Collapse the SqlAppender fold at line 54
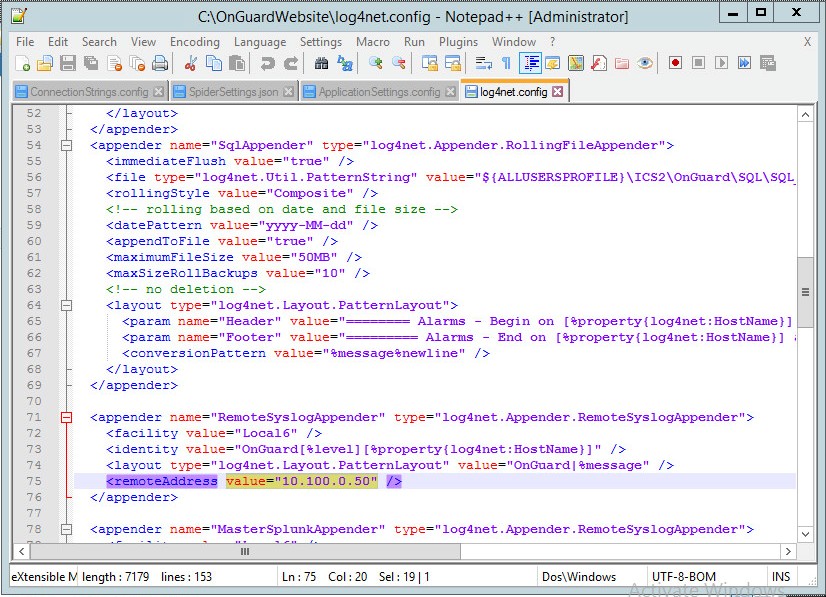Image resolution: width=826 pixels, height=597 pixels. [66, 145]
